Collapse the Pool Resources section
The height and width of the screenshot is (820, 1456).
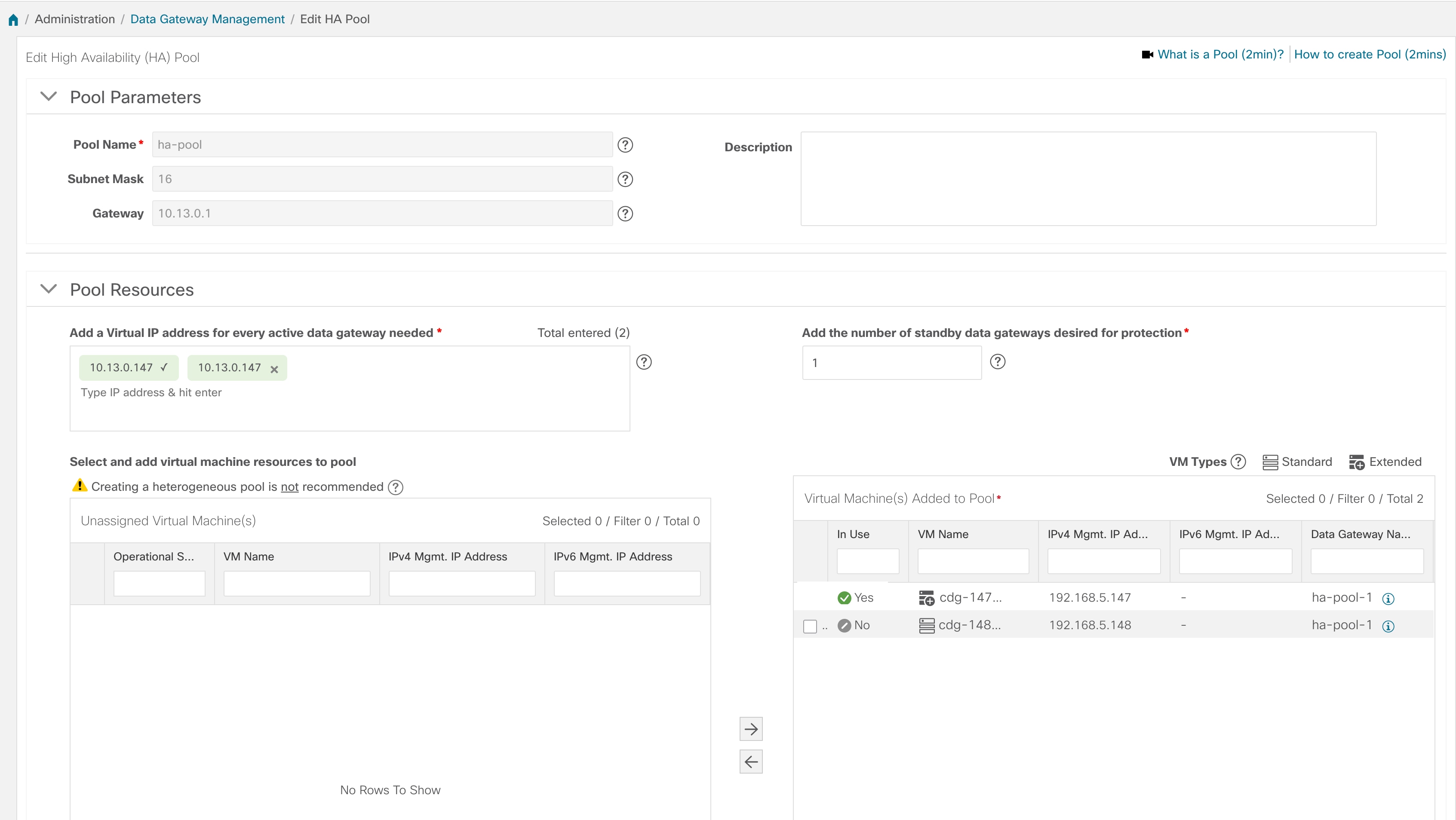point(48,288)
